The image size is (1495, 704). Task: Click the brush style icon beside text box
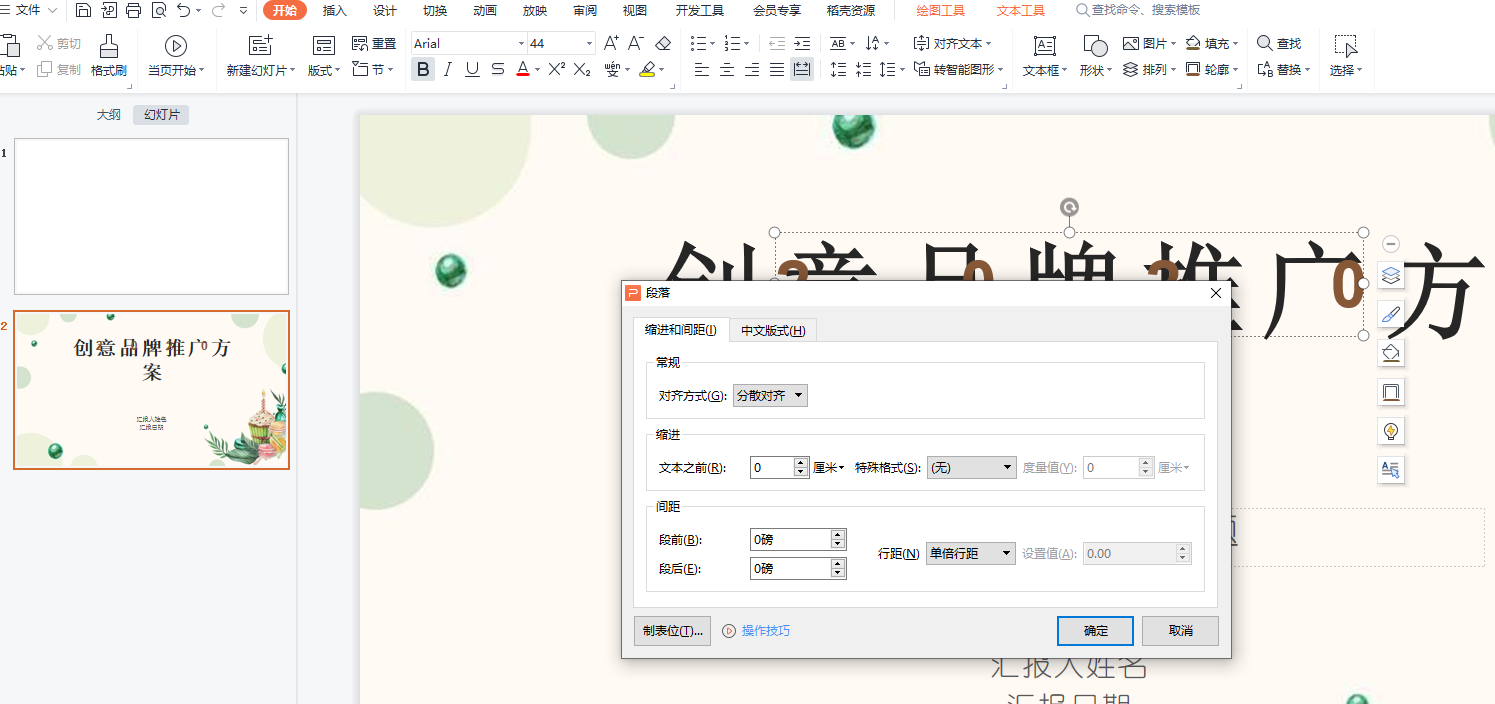coord(1390,314)
